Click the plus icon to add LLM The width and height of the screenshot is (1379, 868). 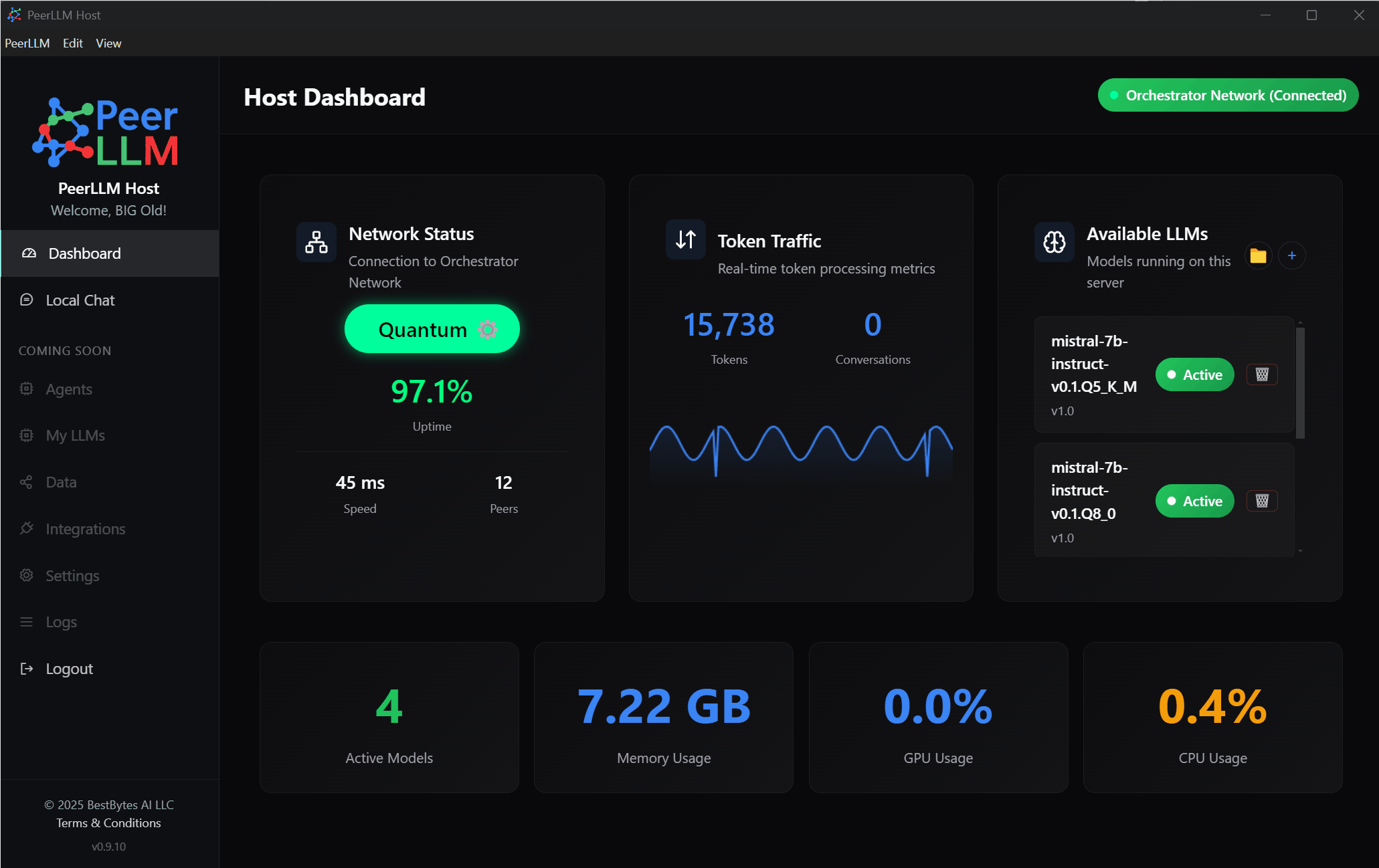1291,255
